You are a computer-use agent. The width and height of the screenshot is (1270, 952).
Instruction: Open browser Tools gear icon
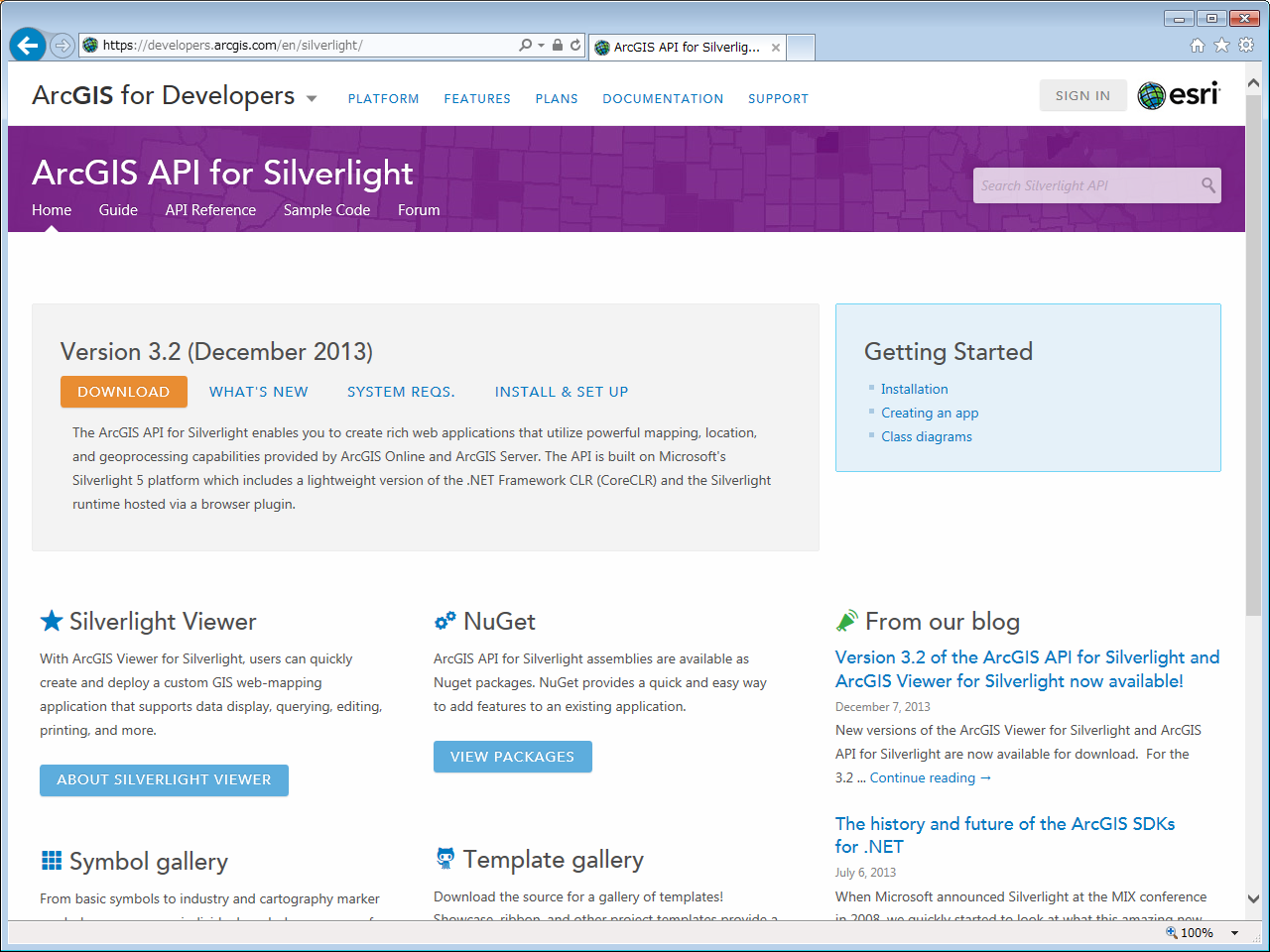tap(1246, 46)
